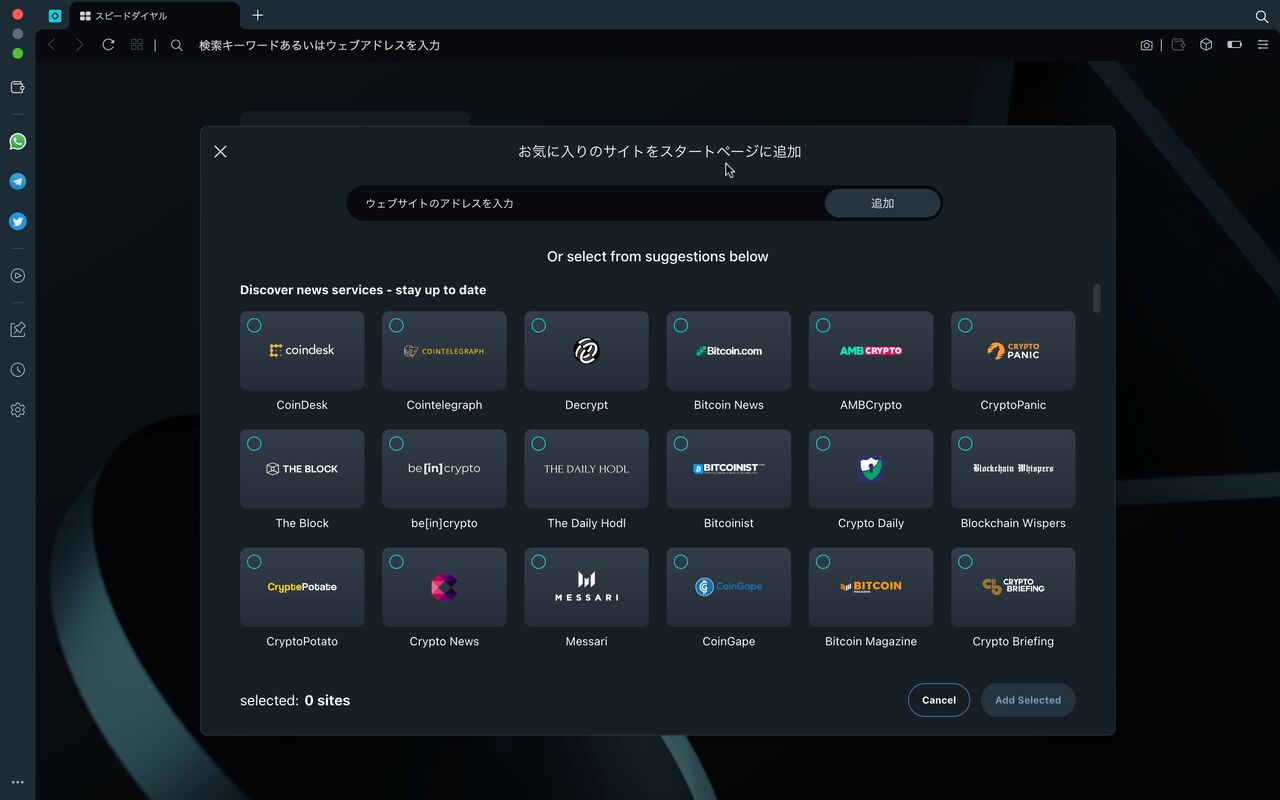Click the Crypto Daily thumbnail
This screenshot has height=800, width=1280.
coord(871,469)
